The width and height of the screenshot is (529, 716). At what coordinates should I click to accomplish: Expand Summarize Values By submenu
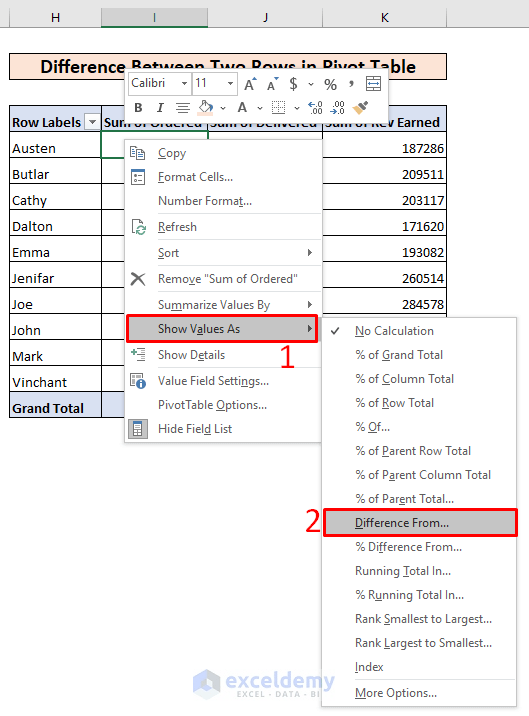[223, 305]
